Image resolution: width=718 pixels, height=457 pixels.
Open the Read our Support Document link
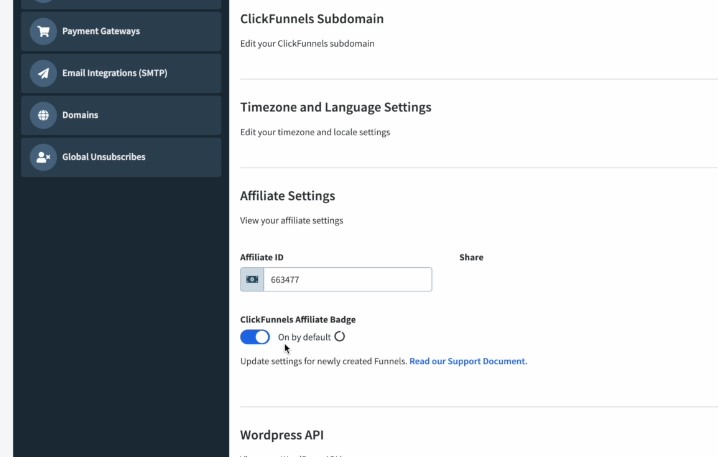coord(468,361)
